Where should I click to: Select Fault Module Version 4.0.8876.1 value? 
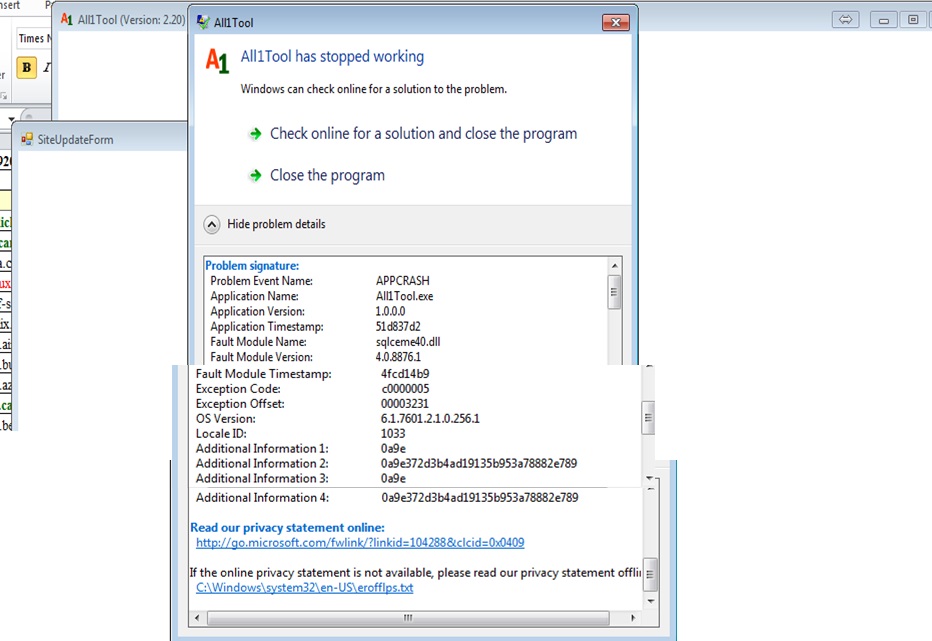(x=398, y=357)
